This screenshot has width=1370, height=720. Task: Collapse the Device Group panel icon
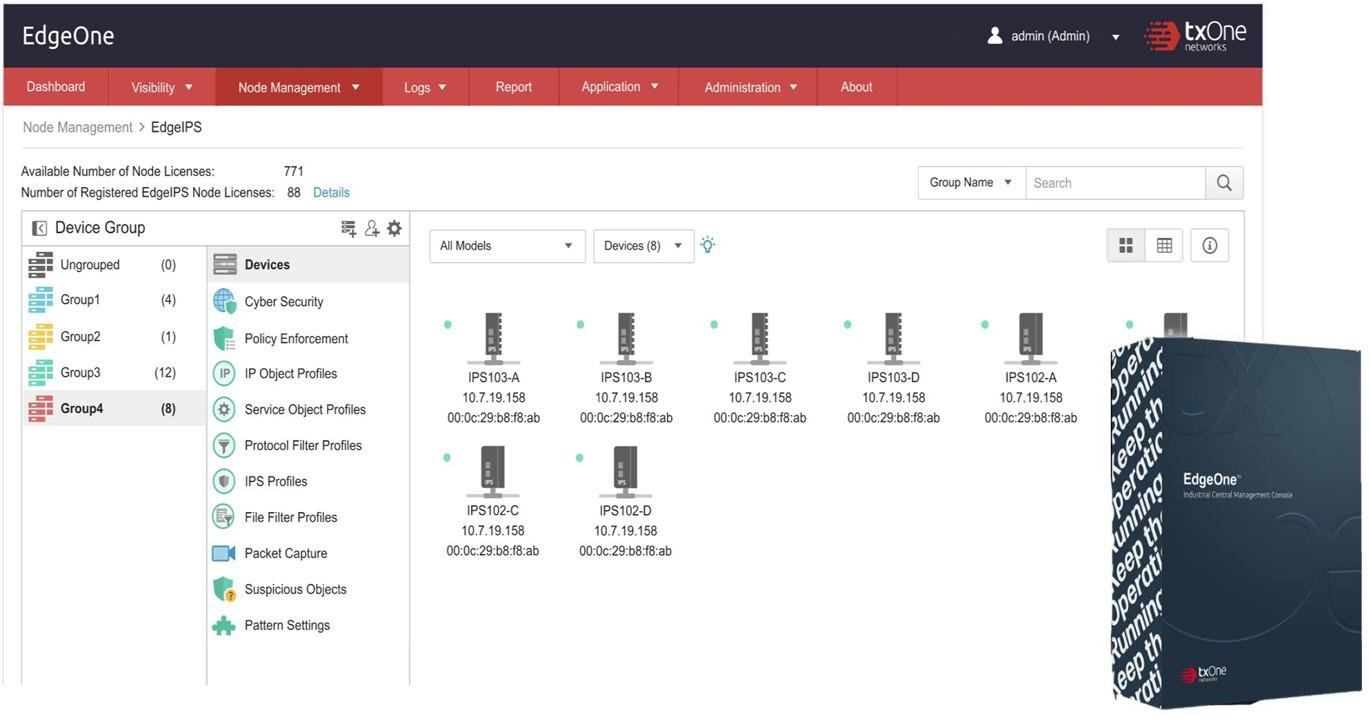point(39,228)
